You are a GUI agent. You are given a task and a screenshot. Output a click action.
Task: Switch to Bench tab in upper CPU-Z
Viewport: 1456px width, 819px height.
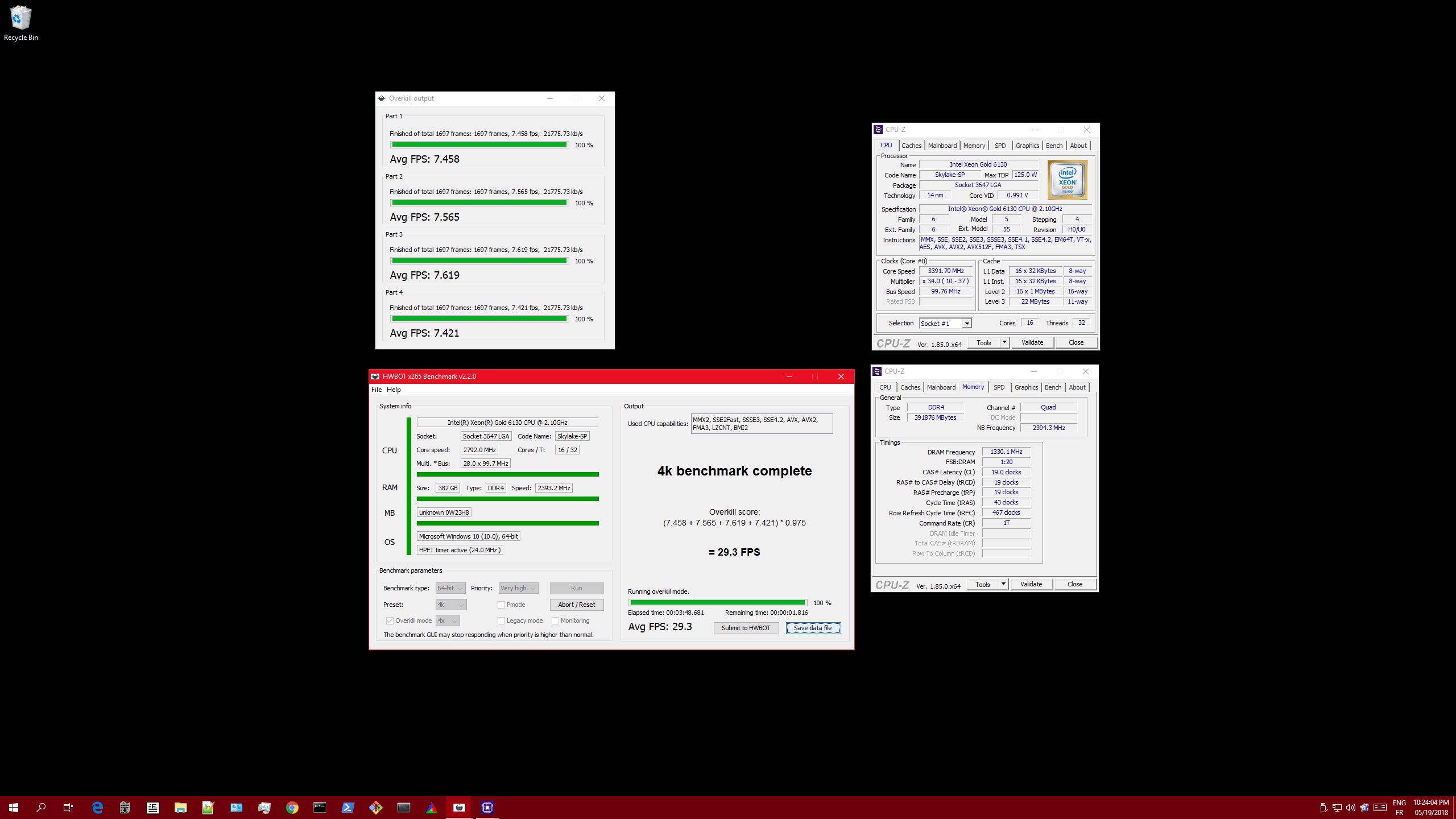tap(1054, 146)
